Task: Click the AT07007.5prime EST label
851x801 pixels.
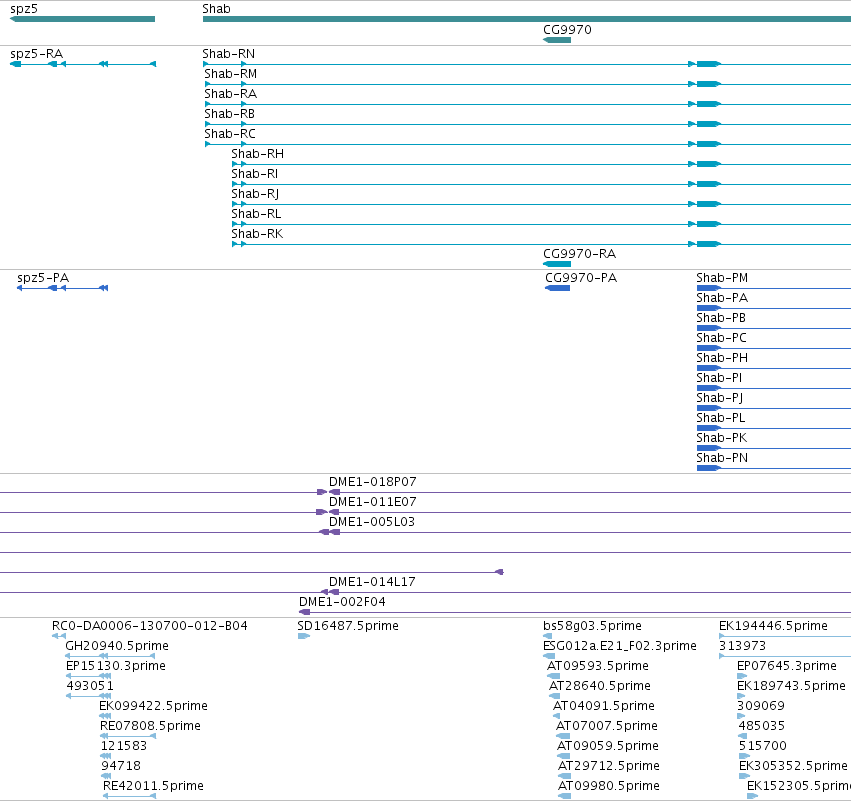Action: coord(607,726)
